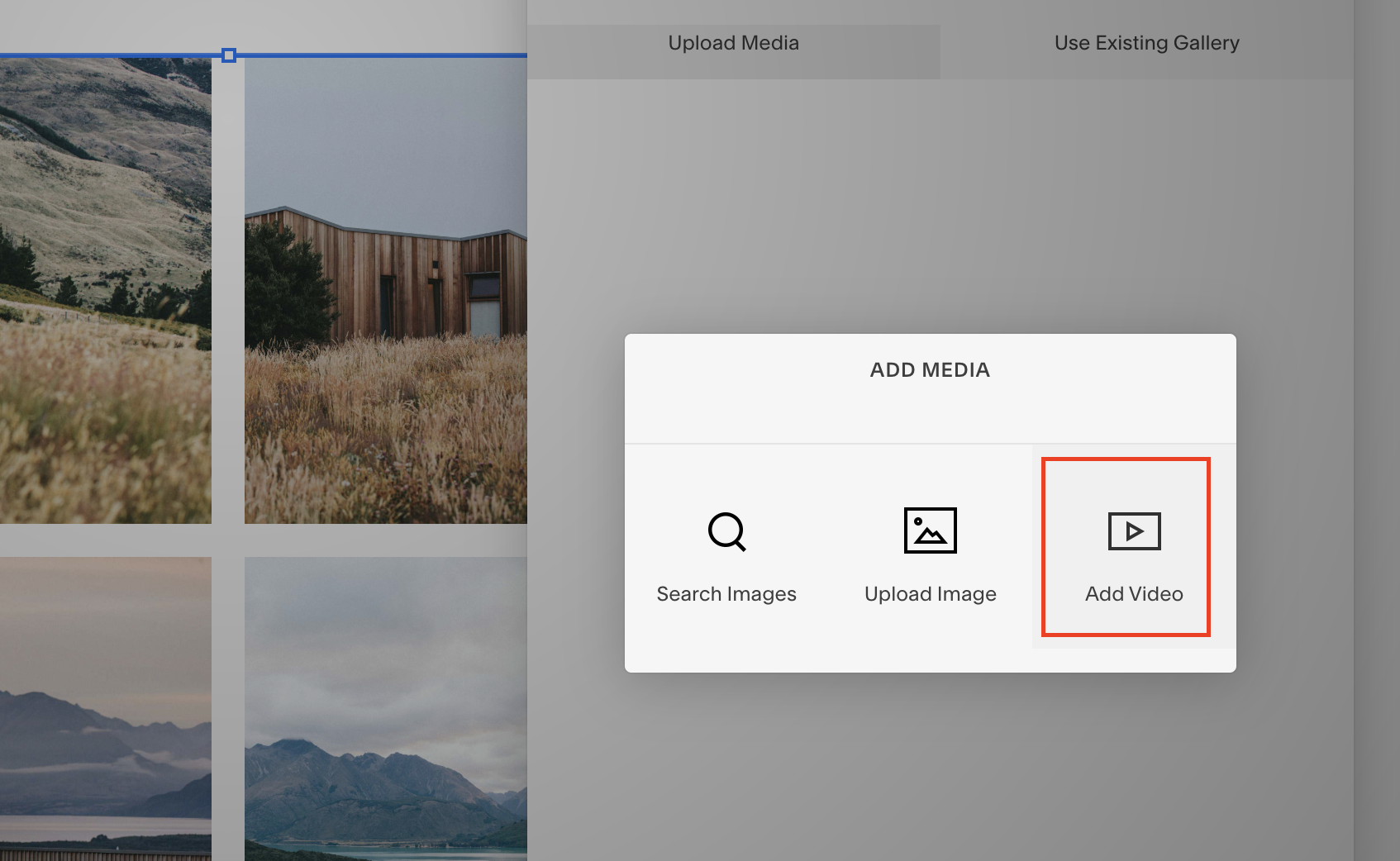The height and width of the screenshot is (861, 1400).
Task: Select the wooden cabin photo thumbnail
Action: pos(386,290)
